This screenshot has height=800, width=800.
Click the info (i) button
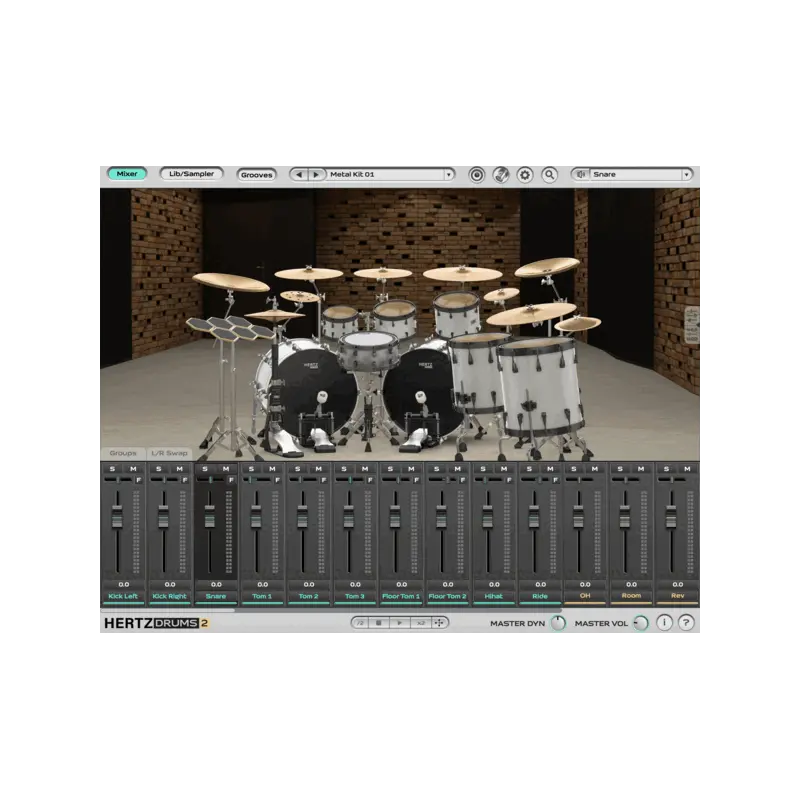tap(664, 622)
